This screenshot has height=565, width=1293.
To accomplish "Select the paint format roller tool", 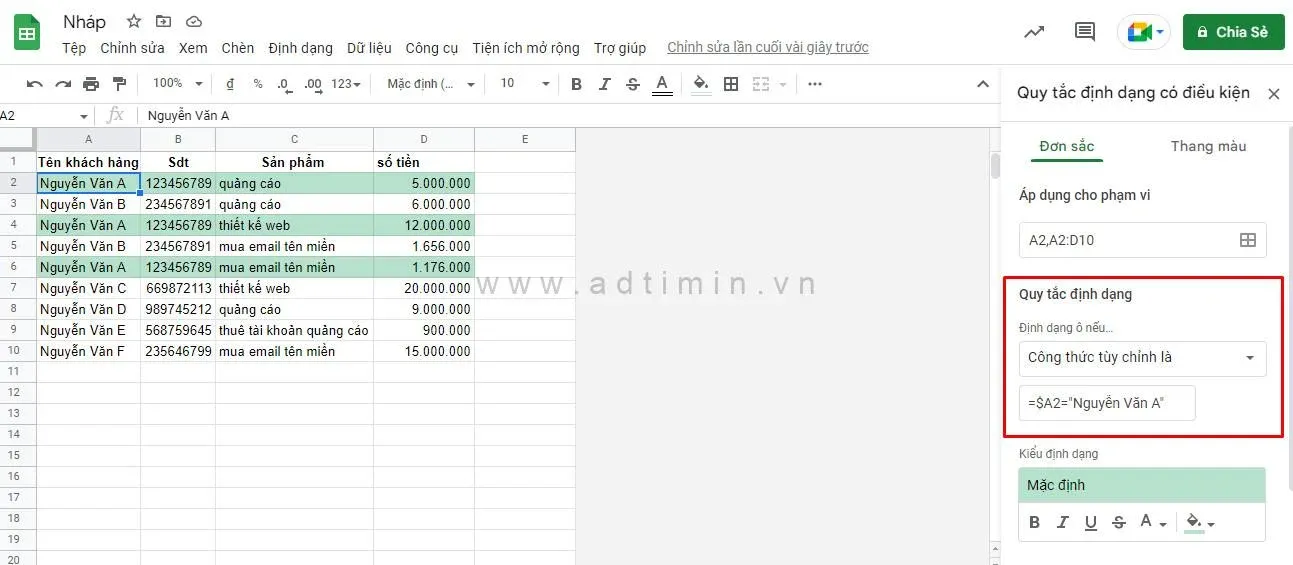I will click(x=120, y=84).
